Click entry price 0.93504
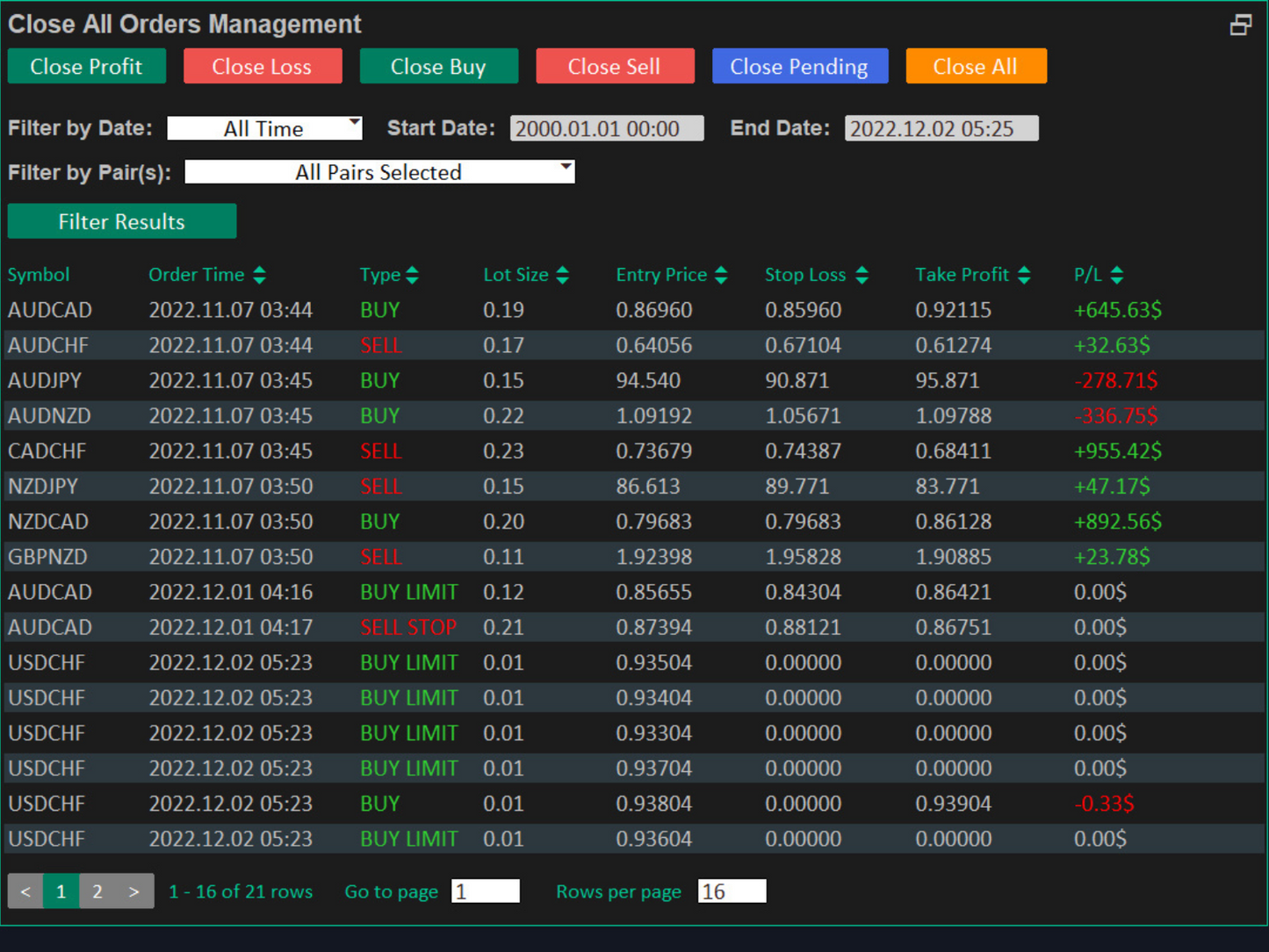The height and width of the screenshot is (952, 1269). (654, 662)
